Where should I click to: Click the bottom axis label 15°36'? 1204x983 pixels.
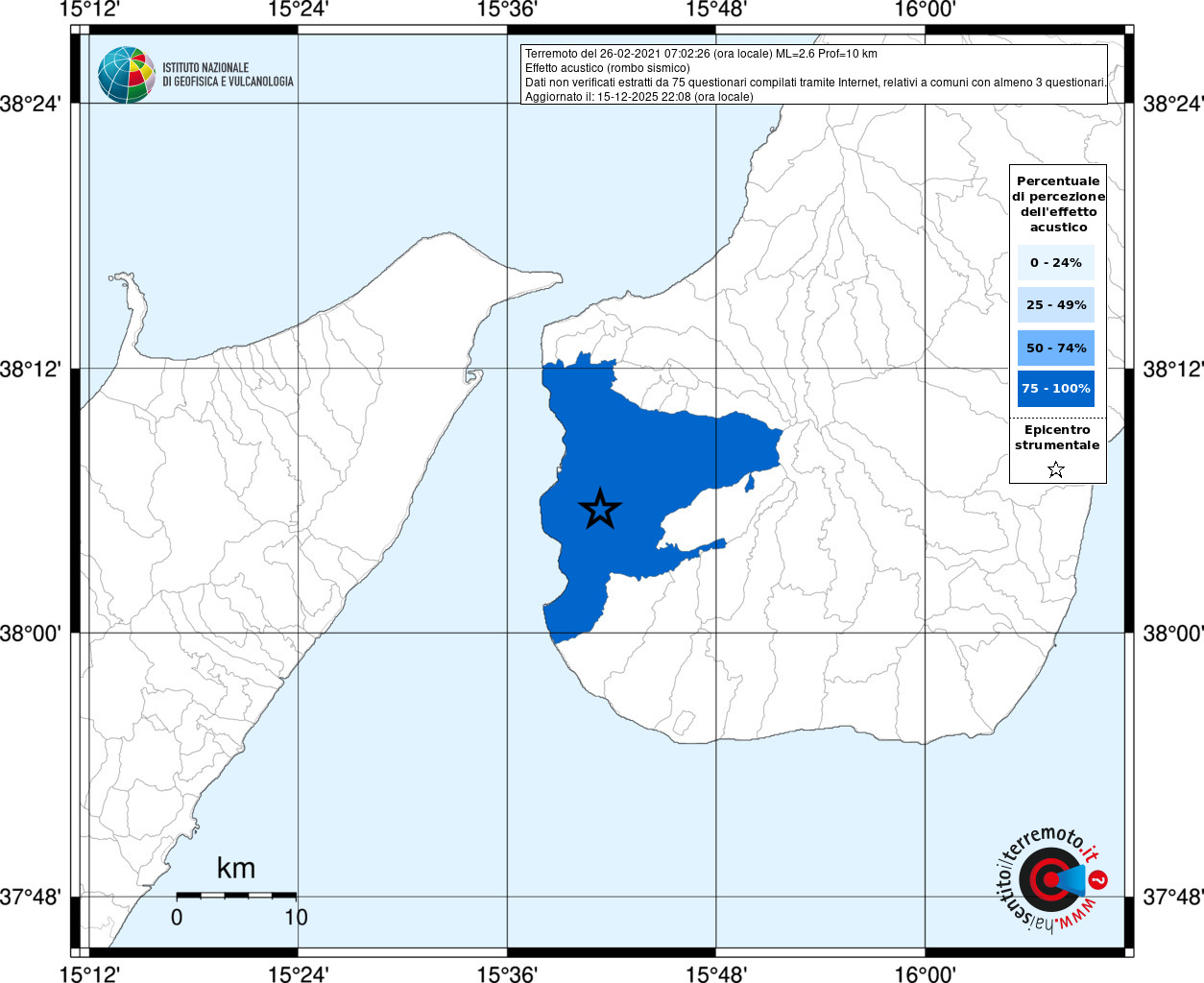pyautogui.click(x=507, y=974)
